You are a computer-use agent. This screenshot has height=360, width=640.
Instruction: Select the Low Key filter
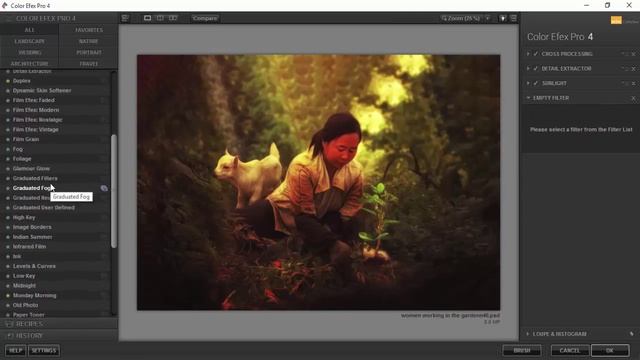pos(24,276)
